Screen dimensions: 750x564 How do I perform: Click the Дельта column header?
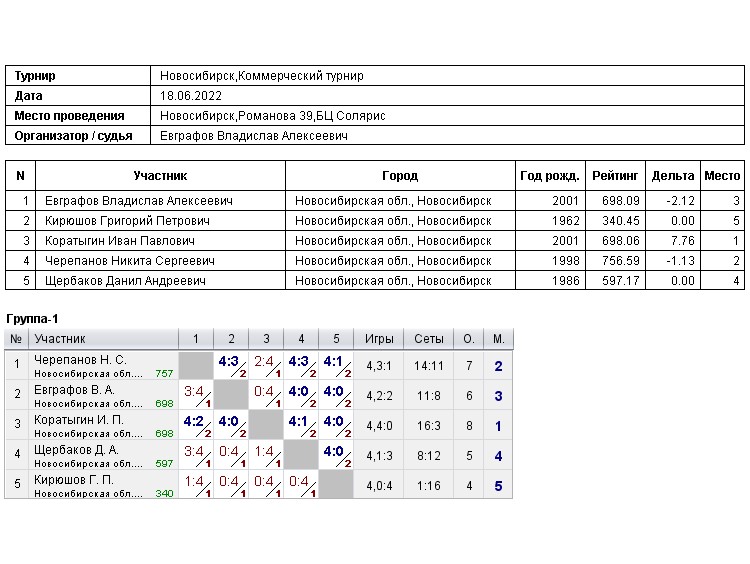point(672,176)
